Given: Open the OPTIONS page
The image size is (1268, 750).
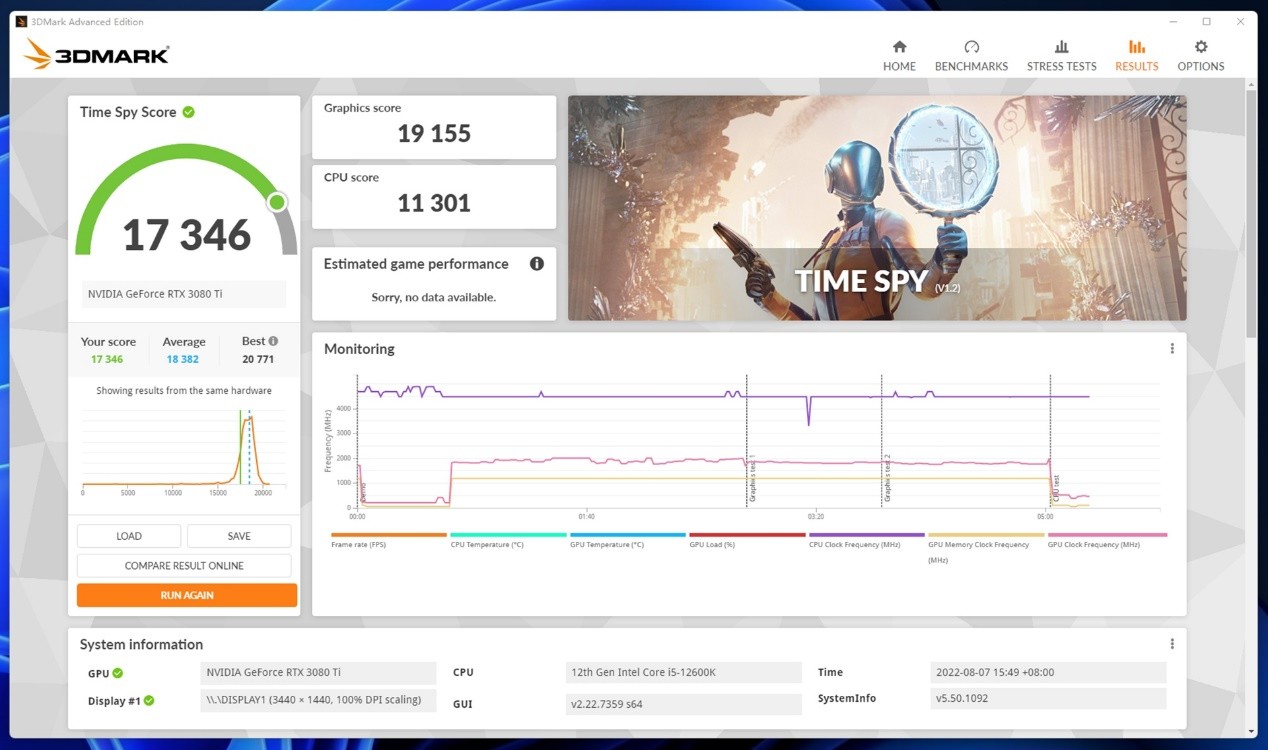Looking at the screenshot, I should tap(1201, 56).
